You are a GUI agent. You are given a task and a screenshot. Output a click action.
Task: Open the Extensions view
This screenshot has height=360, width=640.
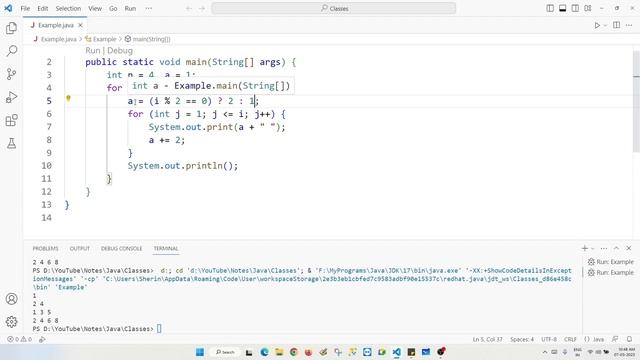coord(11,120)
